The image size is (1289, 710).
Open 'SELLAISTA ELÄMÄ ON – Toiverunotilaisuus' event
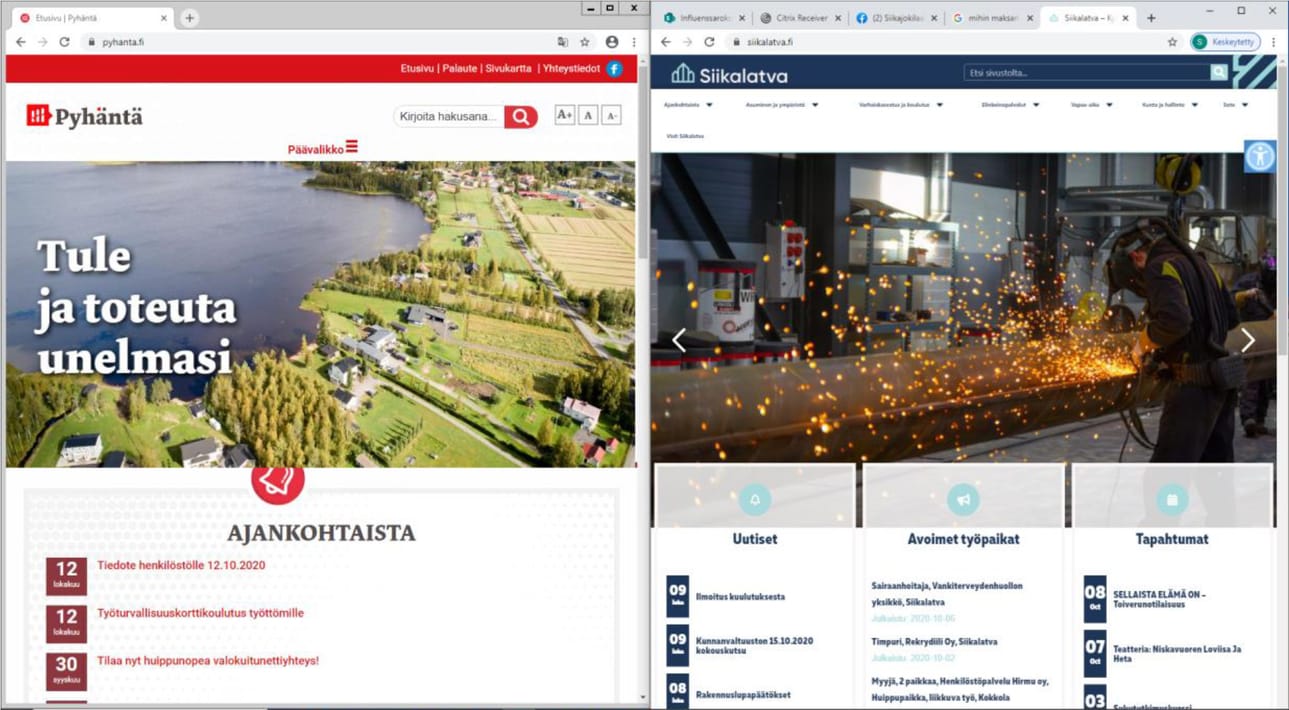pyautogui.click(x=1159, y=599)
